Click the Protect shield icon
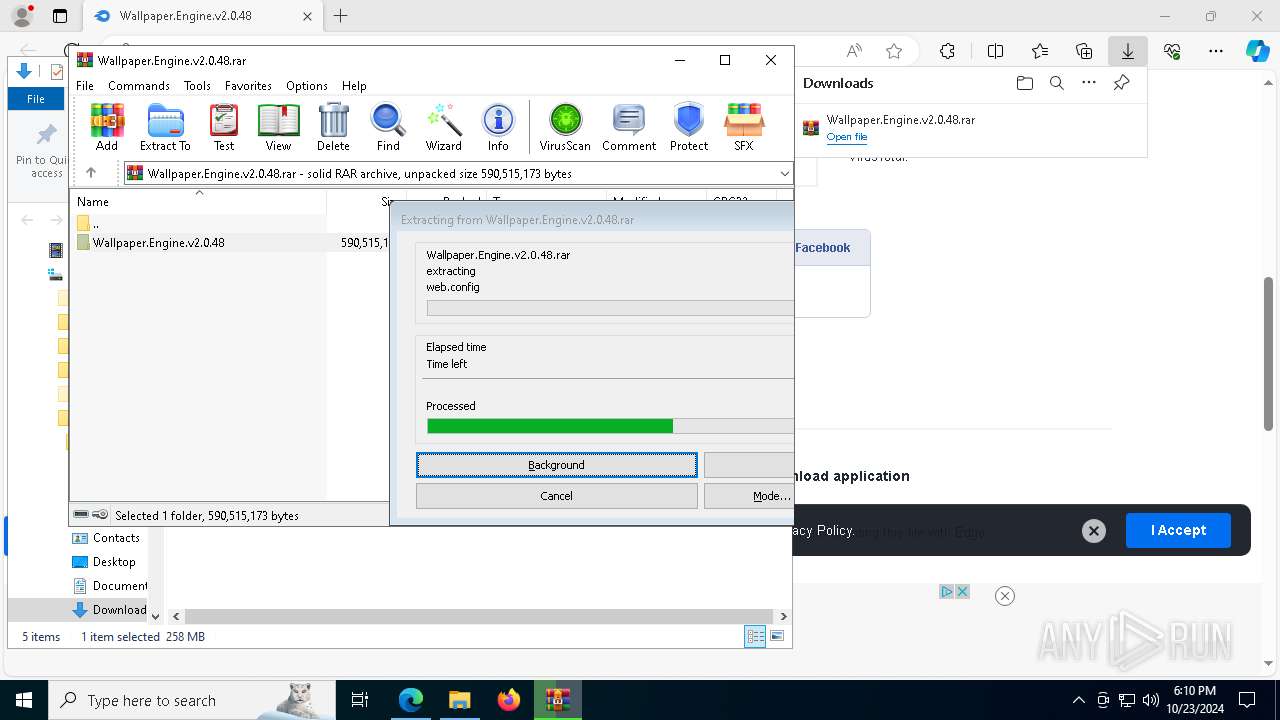 (689, 127)
